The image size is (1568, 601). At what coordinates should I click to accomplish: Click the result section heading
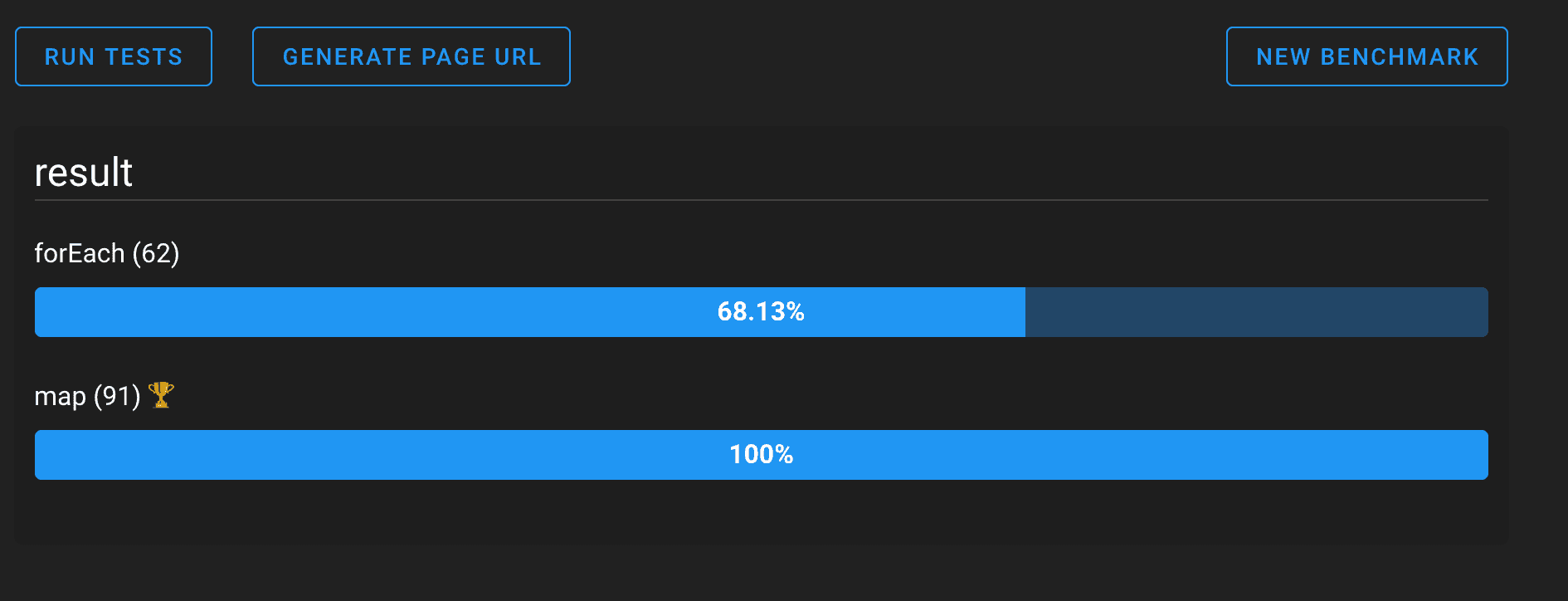83,172
